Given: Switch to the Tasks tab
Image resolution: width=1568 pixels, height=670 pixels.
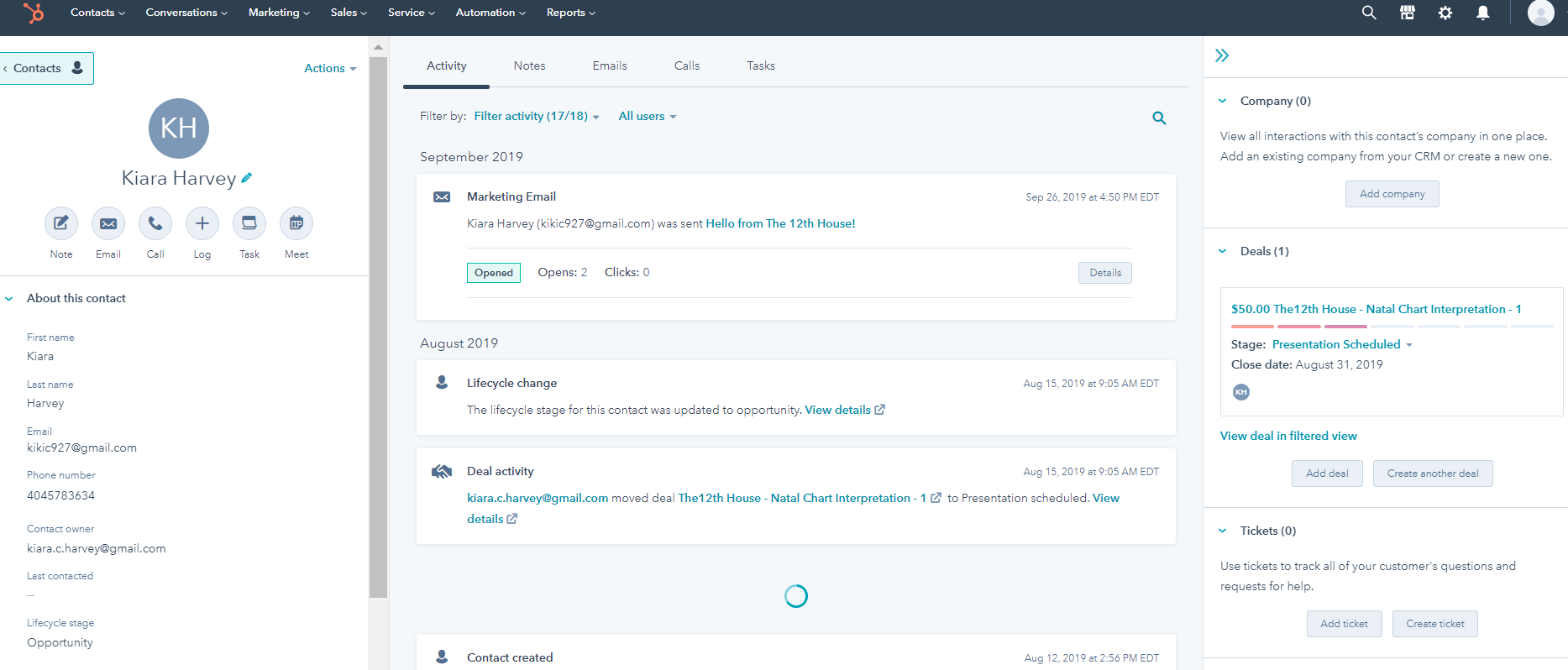Looking at the screenshot, I should [761, 65].
